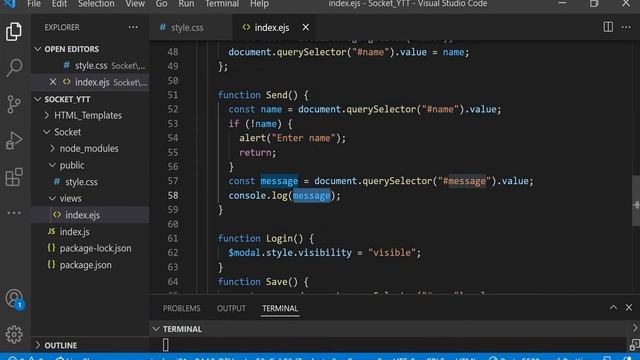Viewport: 640px width, 360px height.
Task: Open the Terminal menu
Action: pos(222,4)
